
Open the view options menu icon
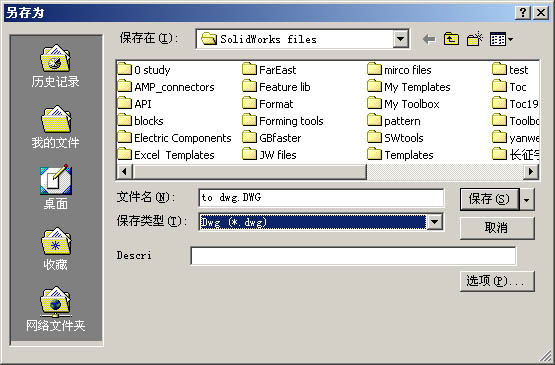tap(501, 39)
